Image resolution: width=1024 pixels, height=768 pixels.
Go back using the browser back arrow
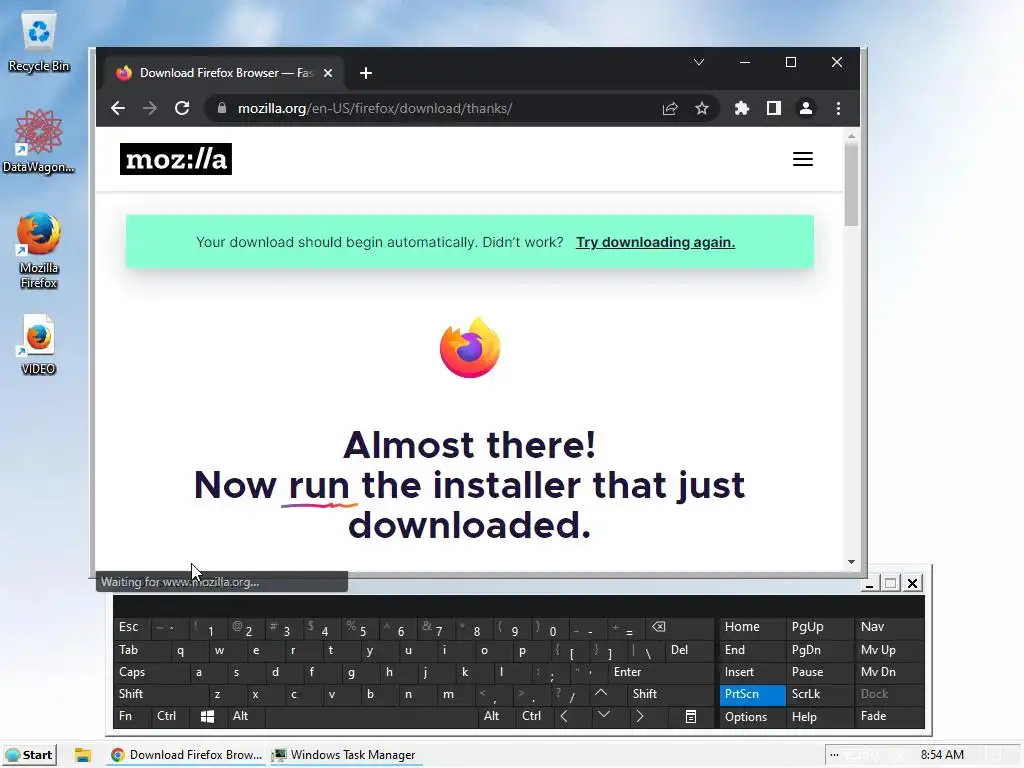click(118, 108)
